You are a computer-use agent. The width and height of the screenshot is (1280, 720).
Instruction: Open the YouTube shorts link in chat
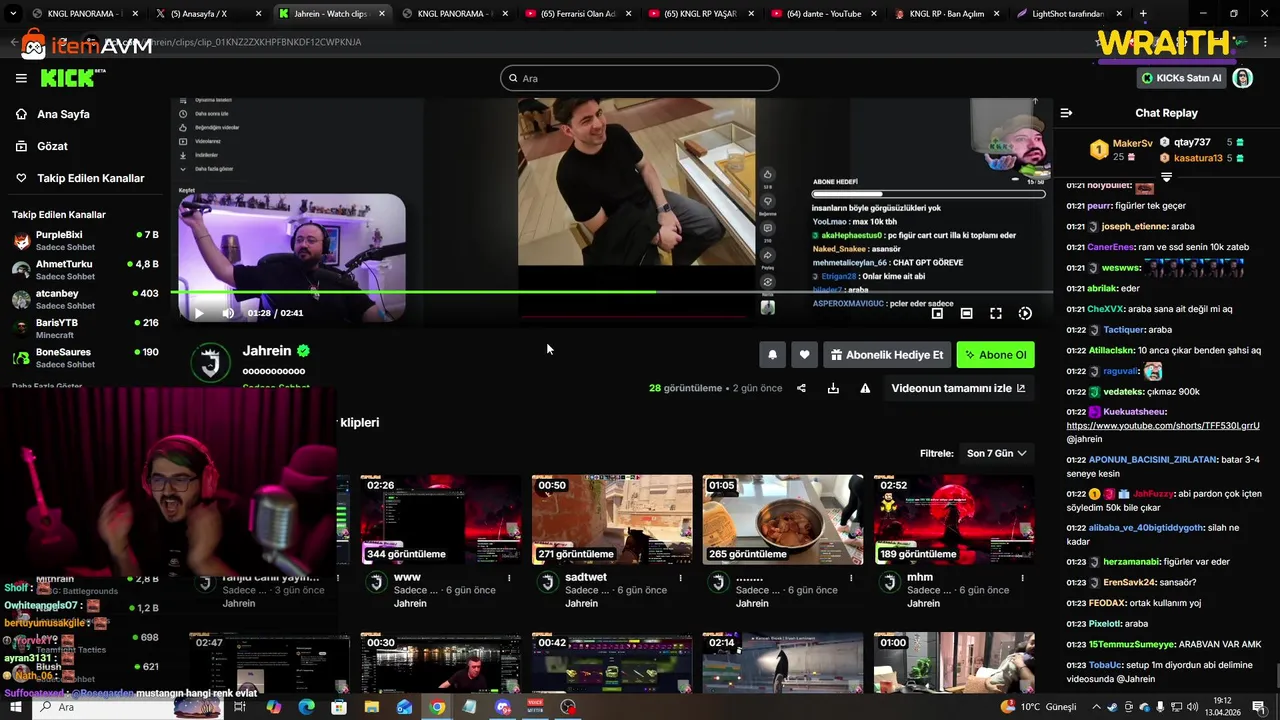(x=1163, y=426)
